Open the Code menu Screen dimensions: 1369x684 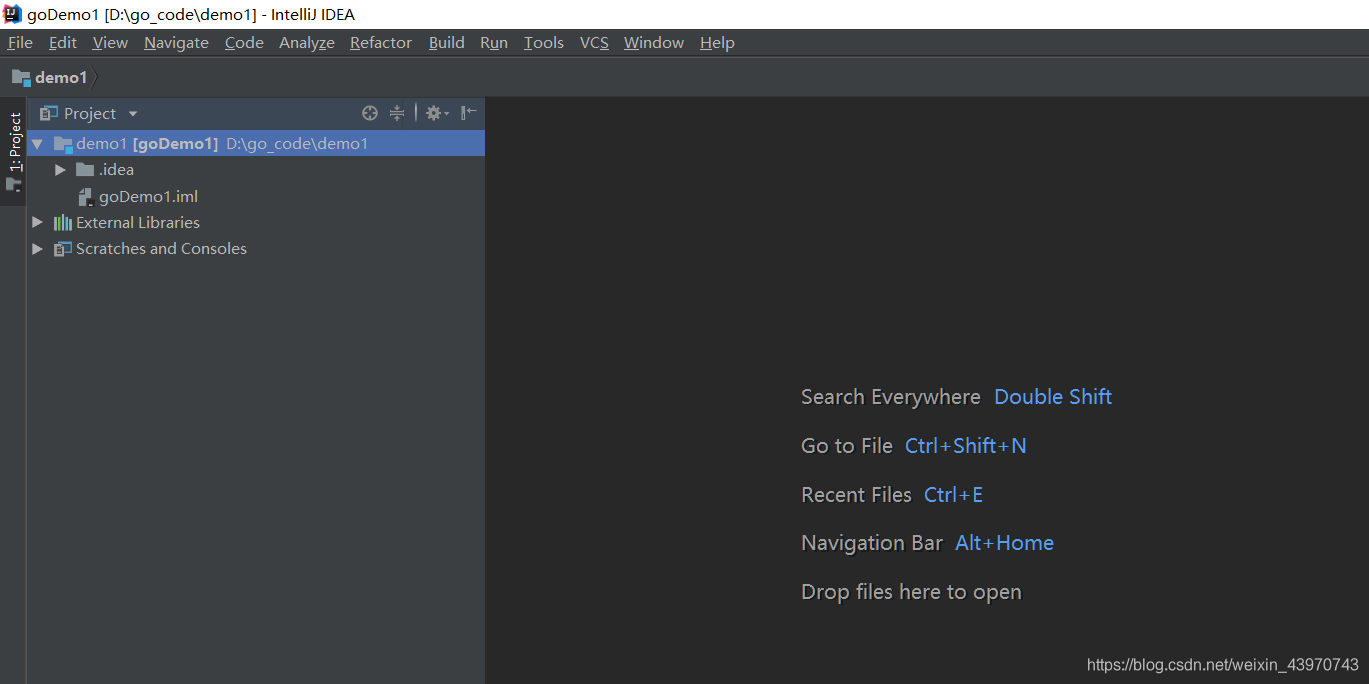point(244,42)
